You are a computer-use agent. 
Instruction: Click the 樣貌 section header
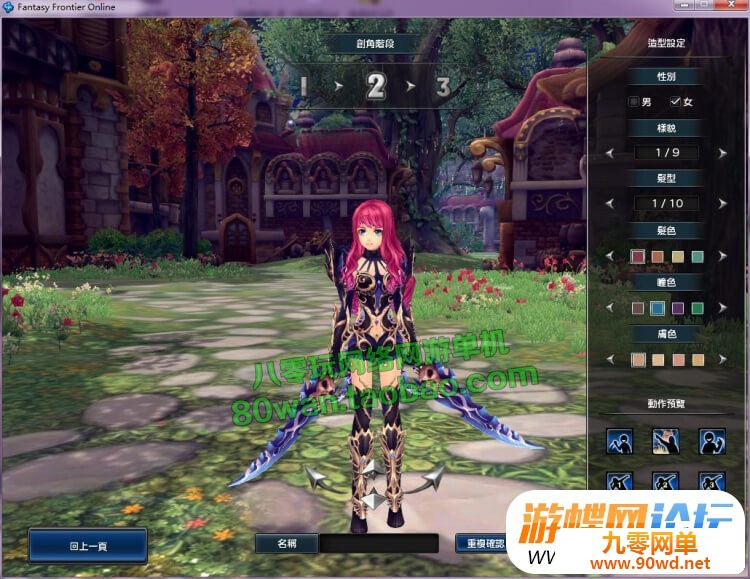coord(666,128)
